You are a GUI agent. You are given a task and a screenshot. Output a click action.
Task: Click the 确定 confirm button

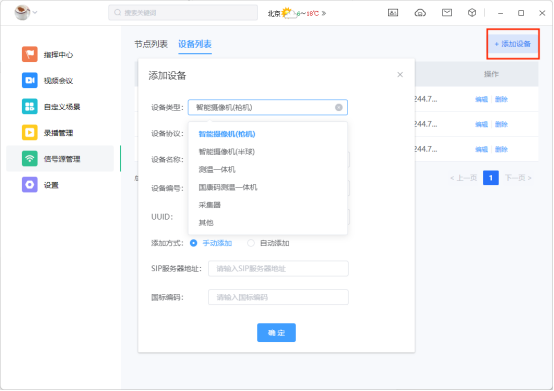276,332
